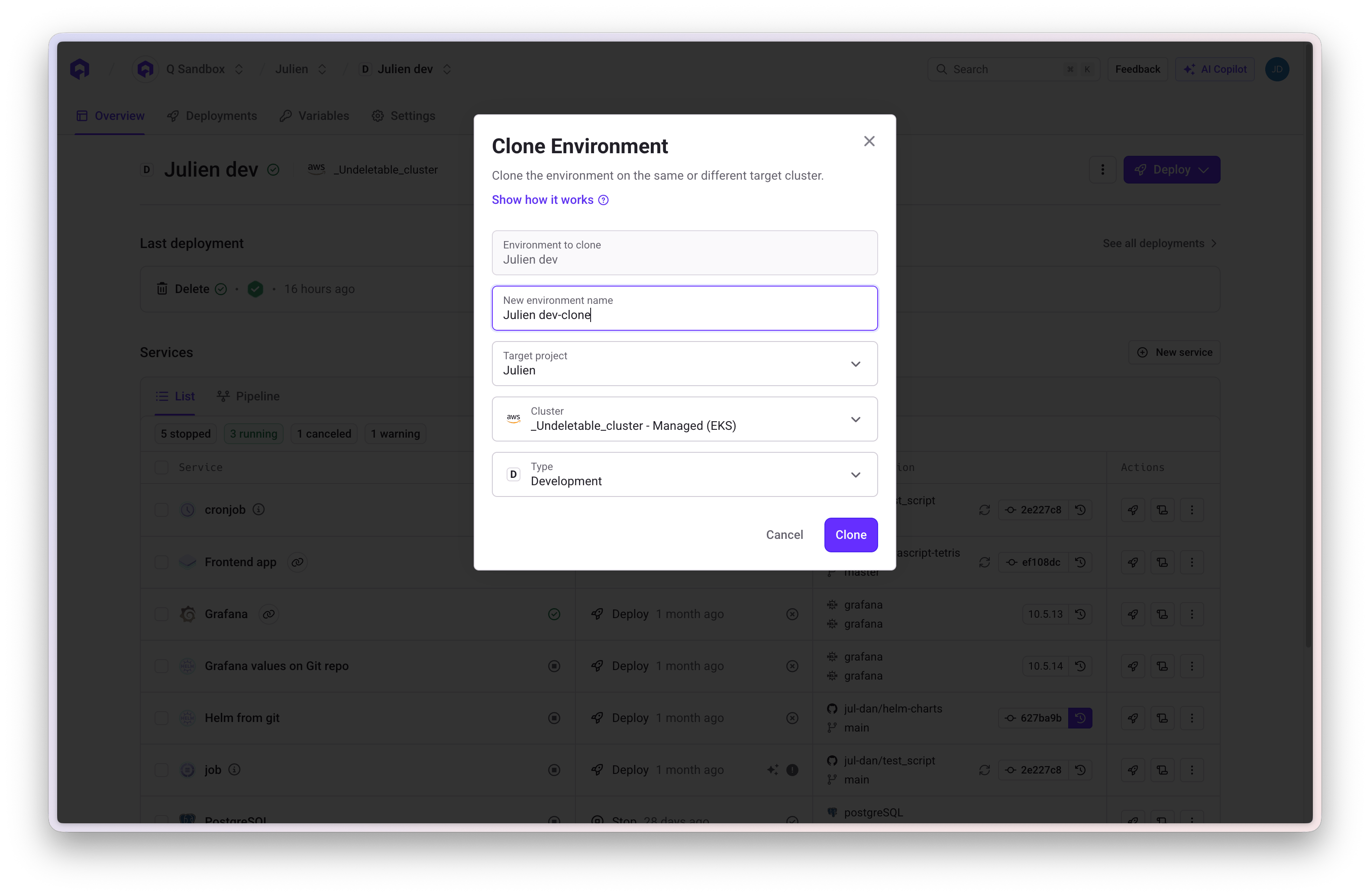
Task: Click the AI sparkle icon in job row
Action: pyautogui.click(x=772, y=770)
